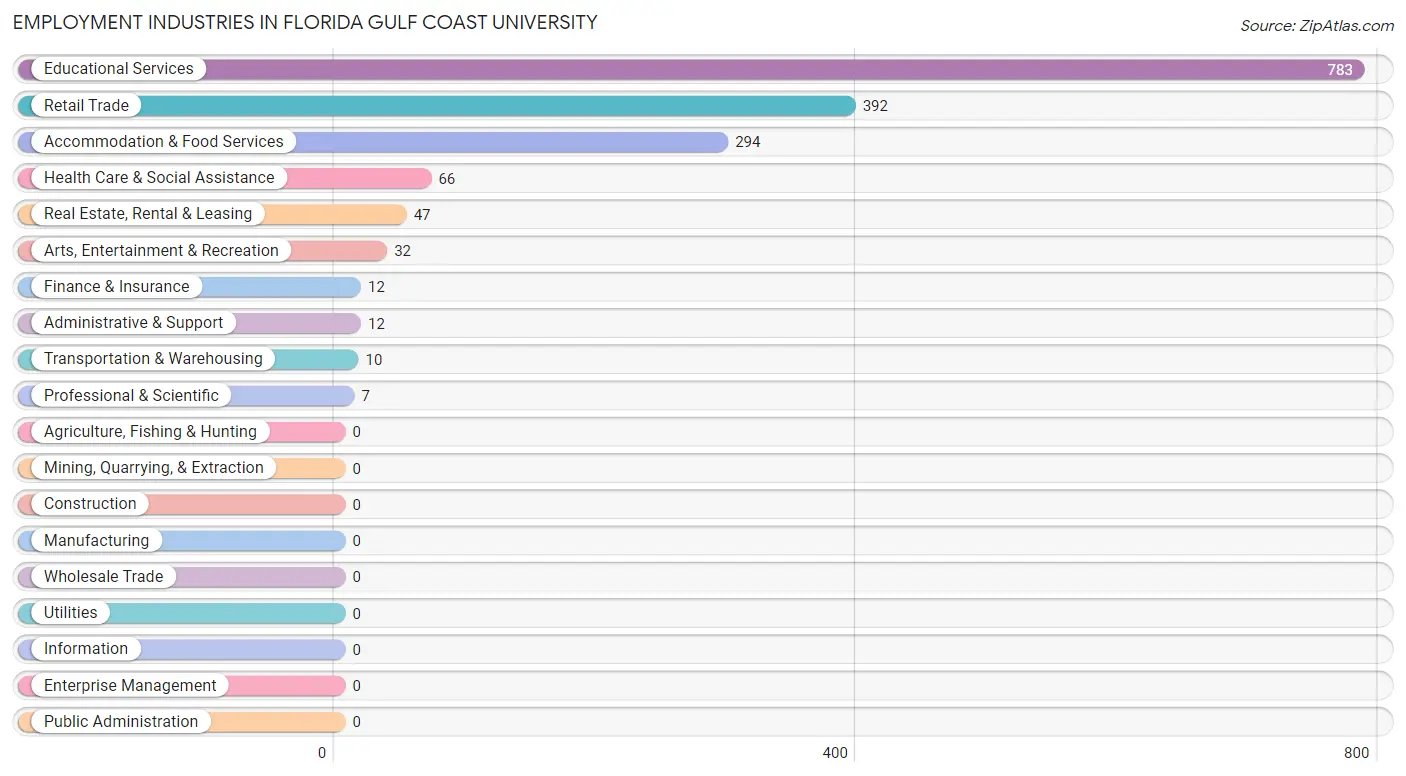Viewport: 1406px width, 776px height.
Task: Click the chart title Employment Industries heading
Action: (305, 22)
